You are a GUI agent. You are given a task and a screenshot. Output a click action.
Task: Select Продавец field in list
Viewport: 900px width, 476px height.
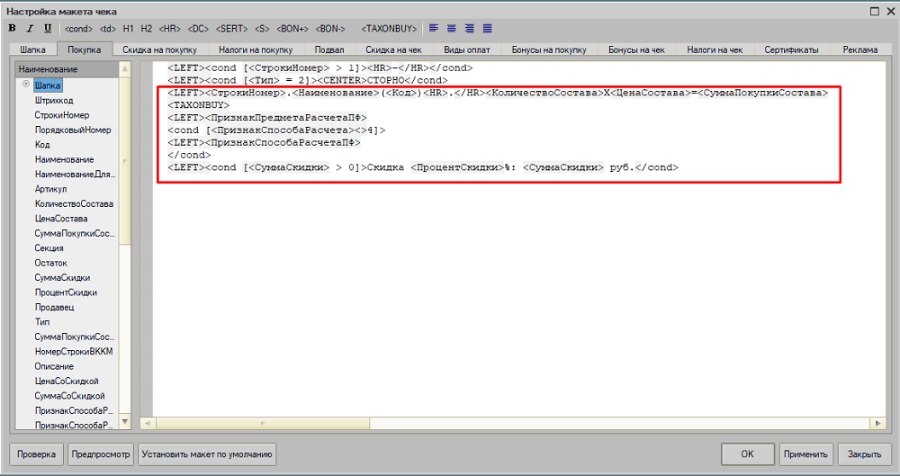pos(55,307)
